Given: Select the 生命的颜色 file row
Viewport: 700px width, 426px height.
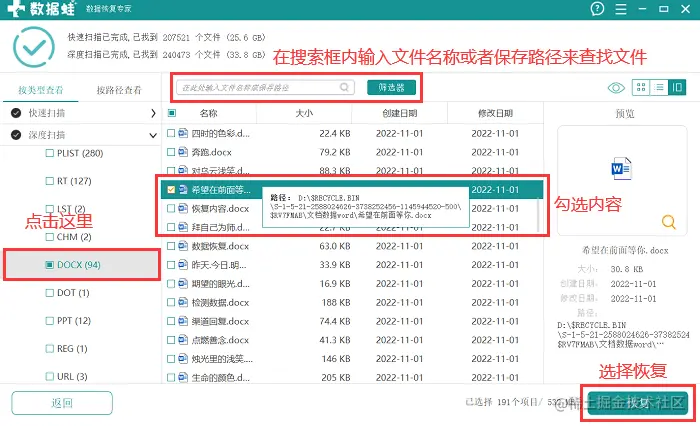Looking at the screenshot, I should (352, 377).
